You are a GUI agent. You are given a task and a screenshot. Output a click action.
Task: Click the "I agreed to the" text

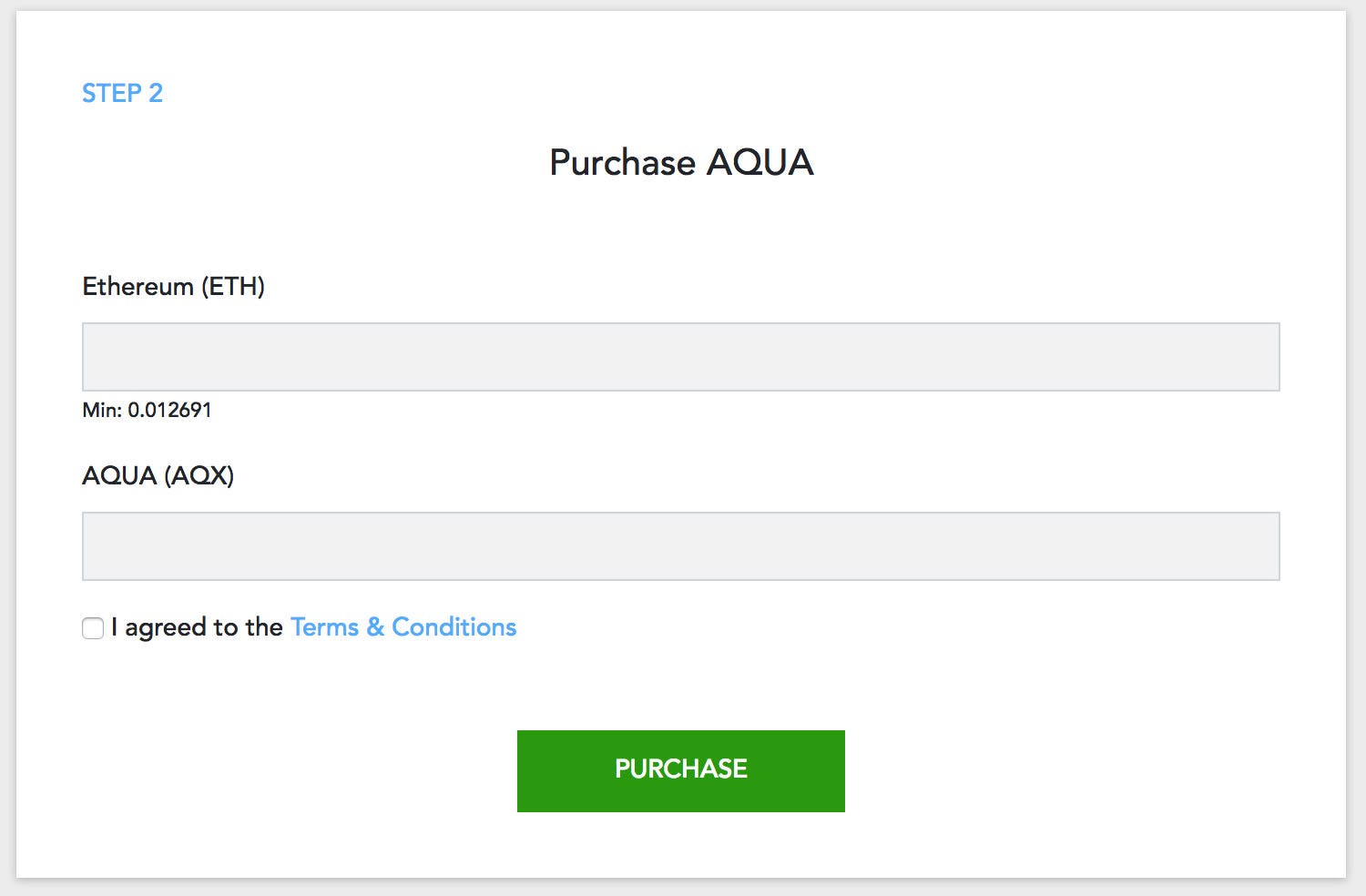197,627
